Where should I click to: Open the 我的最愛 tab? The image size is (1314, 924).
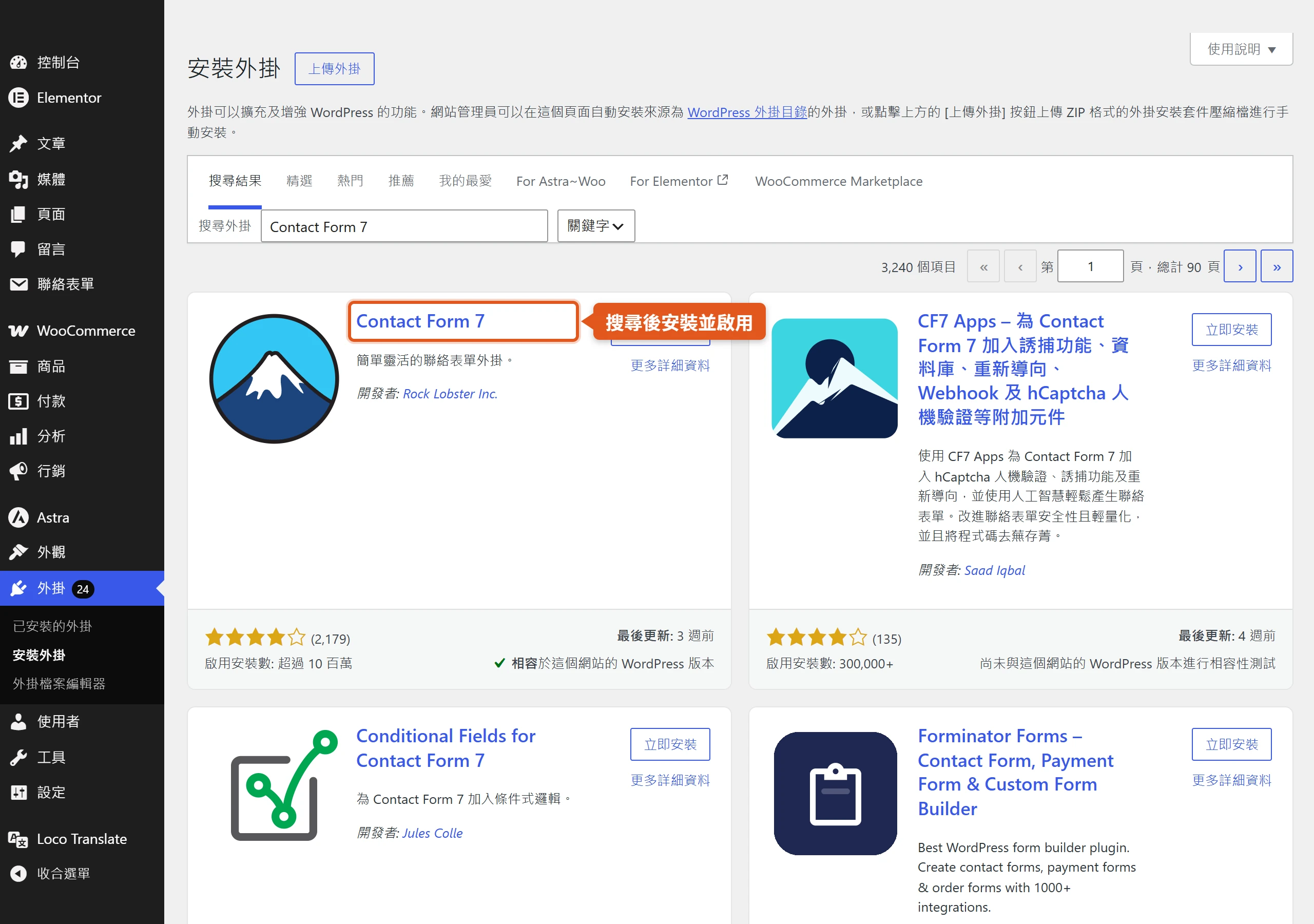pyautogui.click(x=465, y=181)
